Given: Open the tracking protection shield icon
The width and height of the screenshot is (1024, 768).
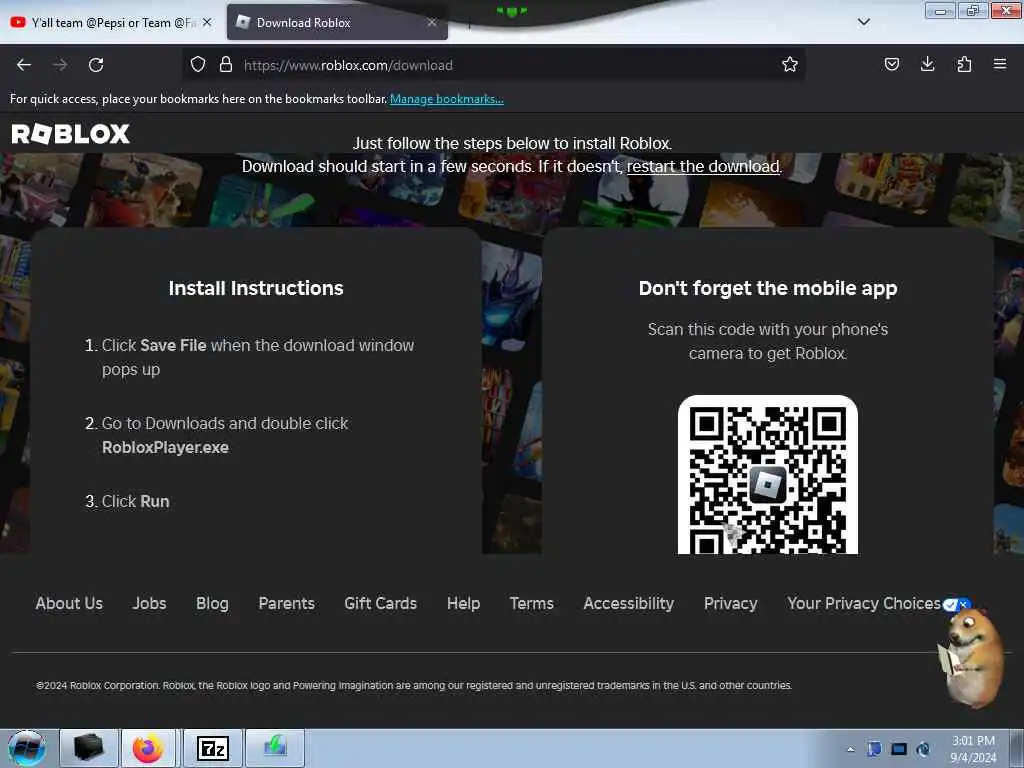Looking at the screenshot, I should point(198,65).
